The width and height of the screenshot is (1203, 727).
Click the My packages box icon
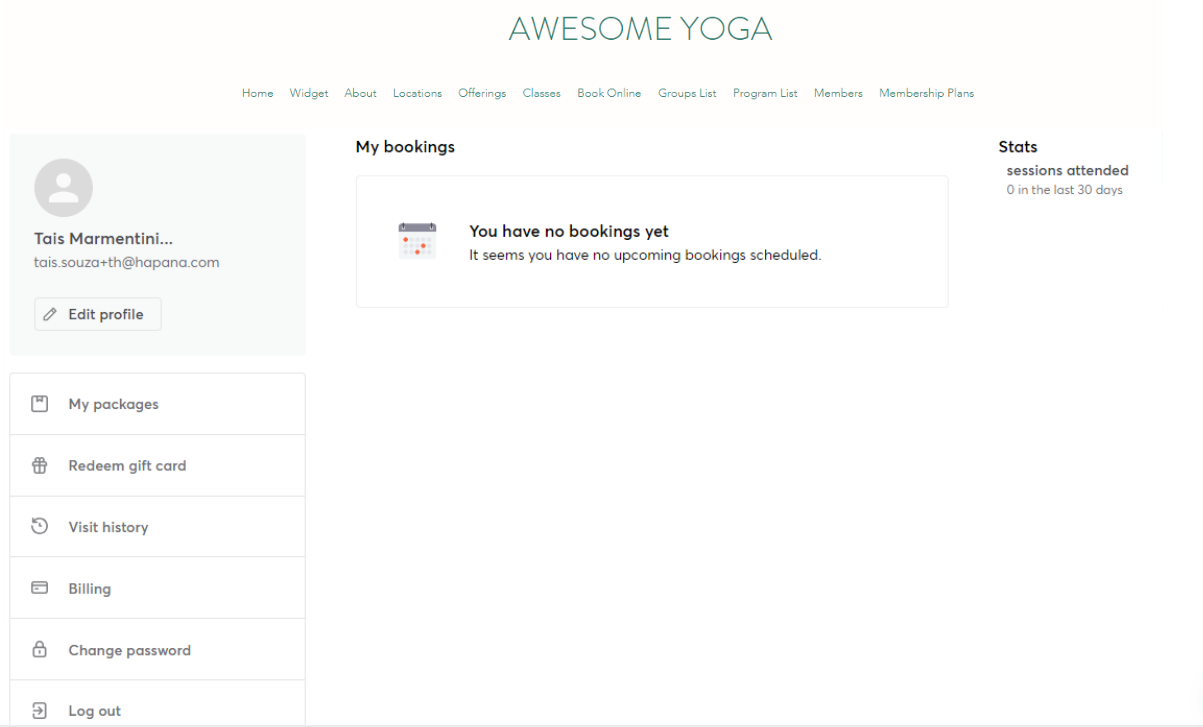40,404
